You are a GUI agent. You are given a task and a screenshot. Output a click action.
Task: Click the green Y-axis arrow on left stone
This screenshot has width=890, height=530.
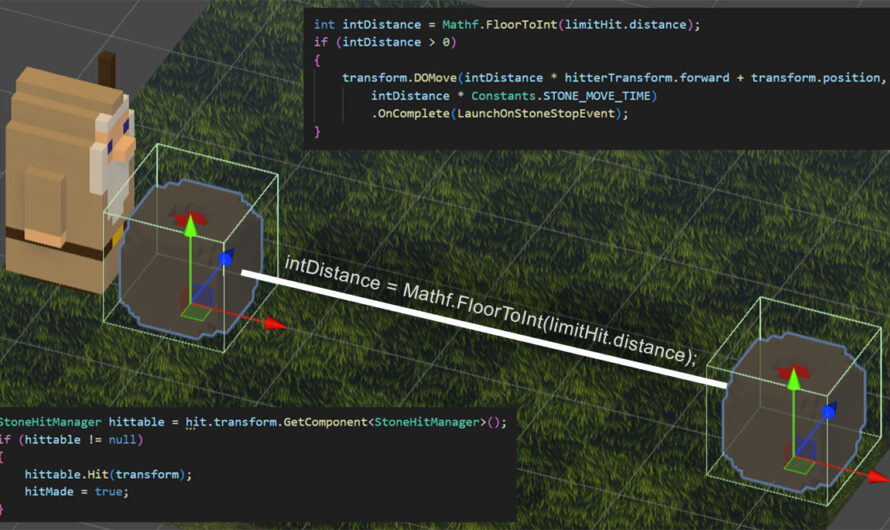(x=191, y=225)
